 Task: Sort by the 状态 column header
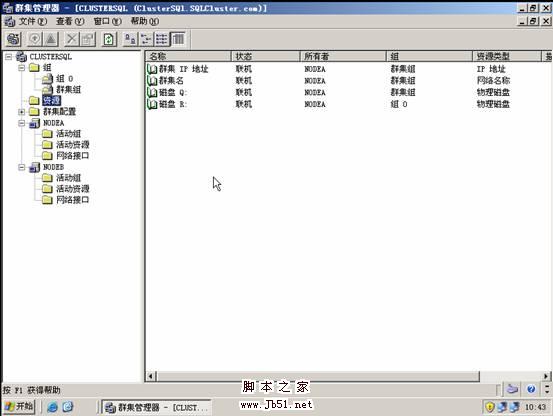click(266, 56)
